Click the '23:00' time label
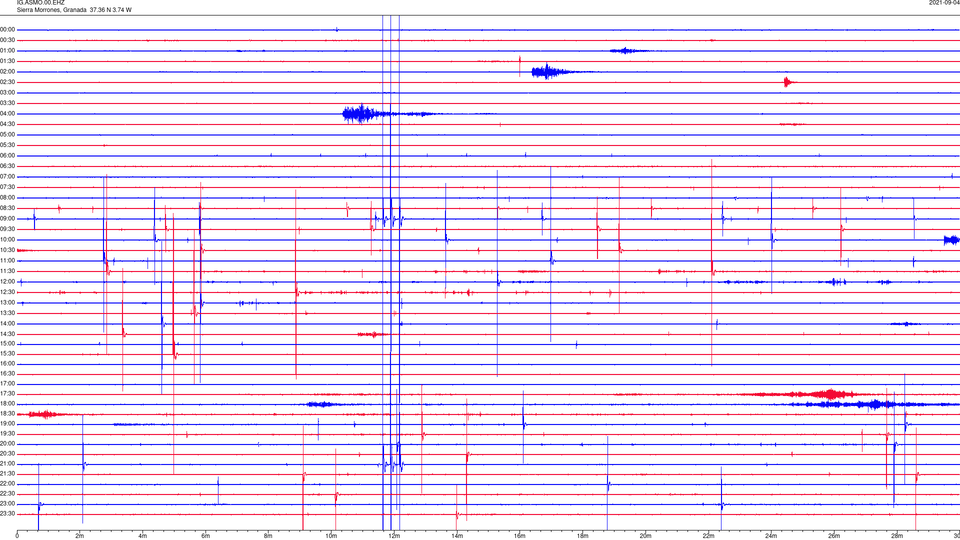Image resolution: width=960 pixels, height=540 pixels. click(8, 504)
